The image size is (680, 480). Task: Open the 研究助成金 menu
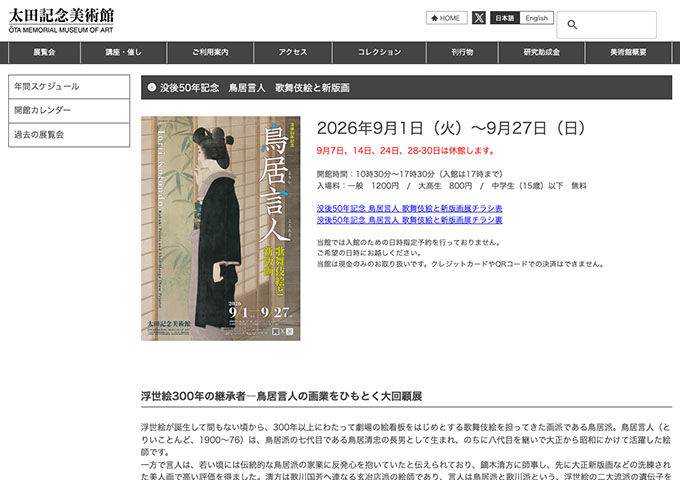542,52
